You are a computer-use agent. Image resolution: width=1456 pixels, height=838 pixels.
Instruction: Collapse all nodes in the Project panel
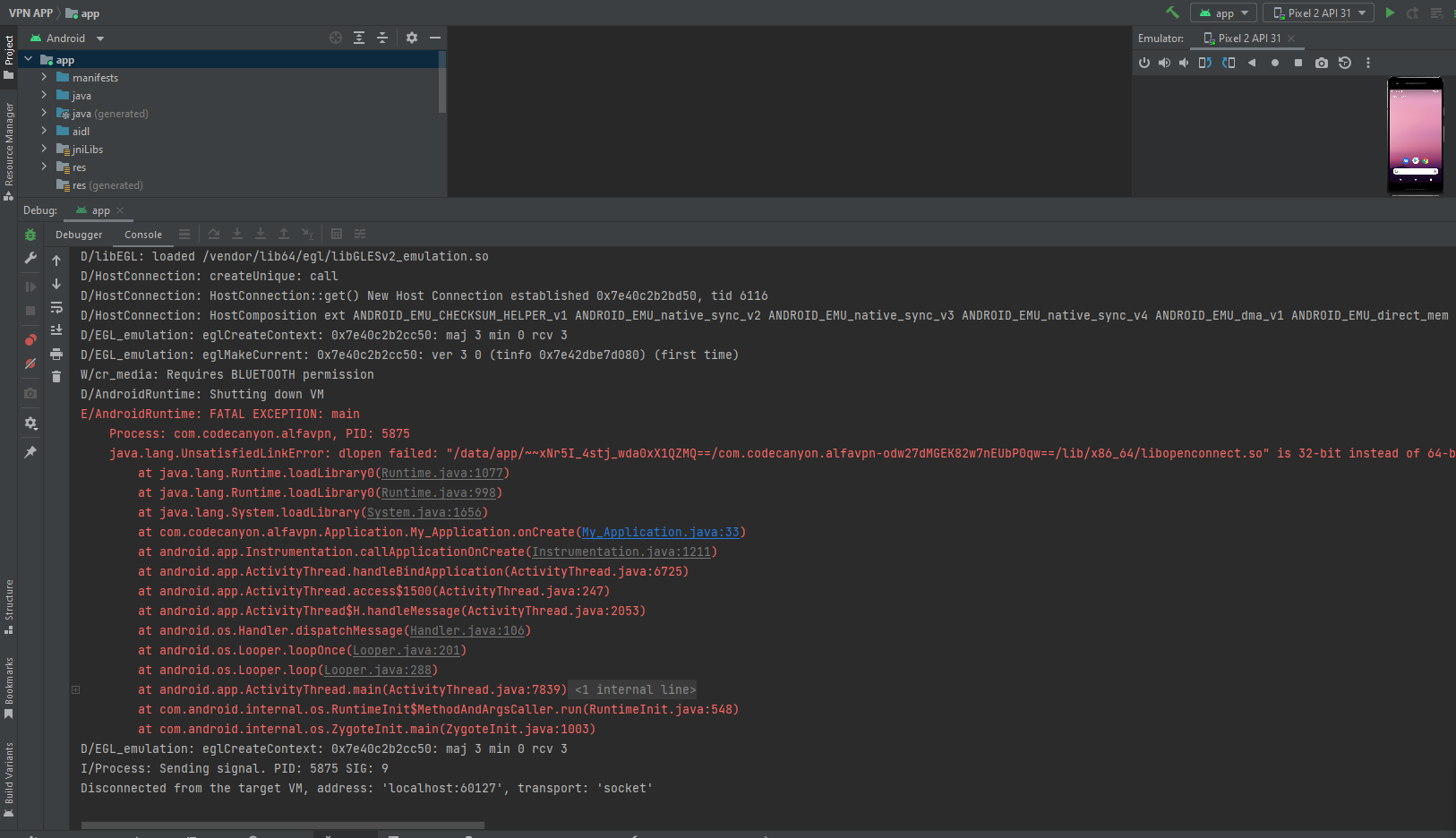382,38
